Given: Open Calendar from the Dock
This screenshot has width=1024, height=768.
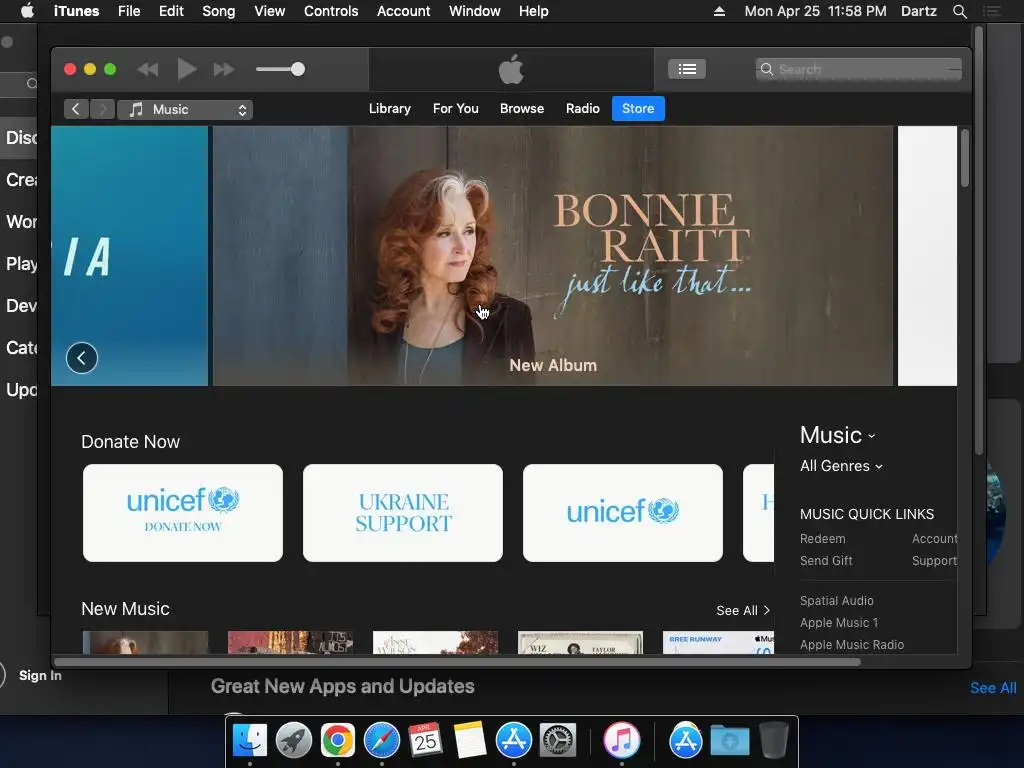Looking at the screenshot, I should [x=425, y=740].
